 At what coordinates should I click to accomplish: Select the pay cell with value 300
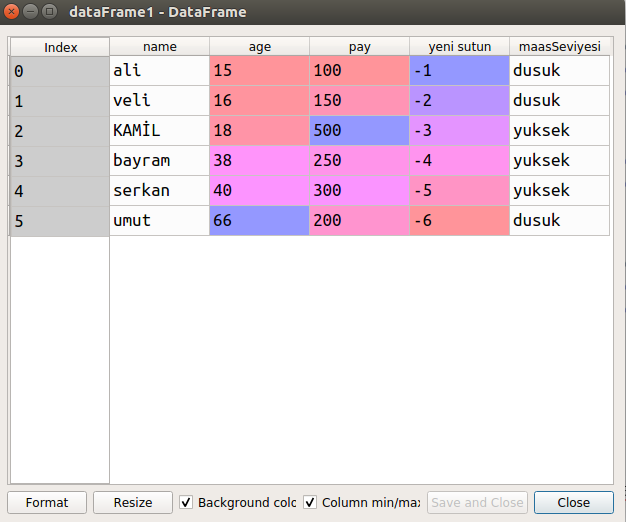tap(359, 190)
